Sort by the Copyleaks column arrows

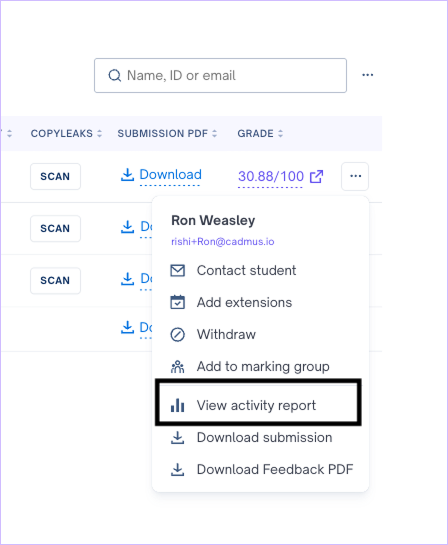pyautogui.click(x=99, y=133)
